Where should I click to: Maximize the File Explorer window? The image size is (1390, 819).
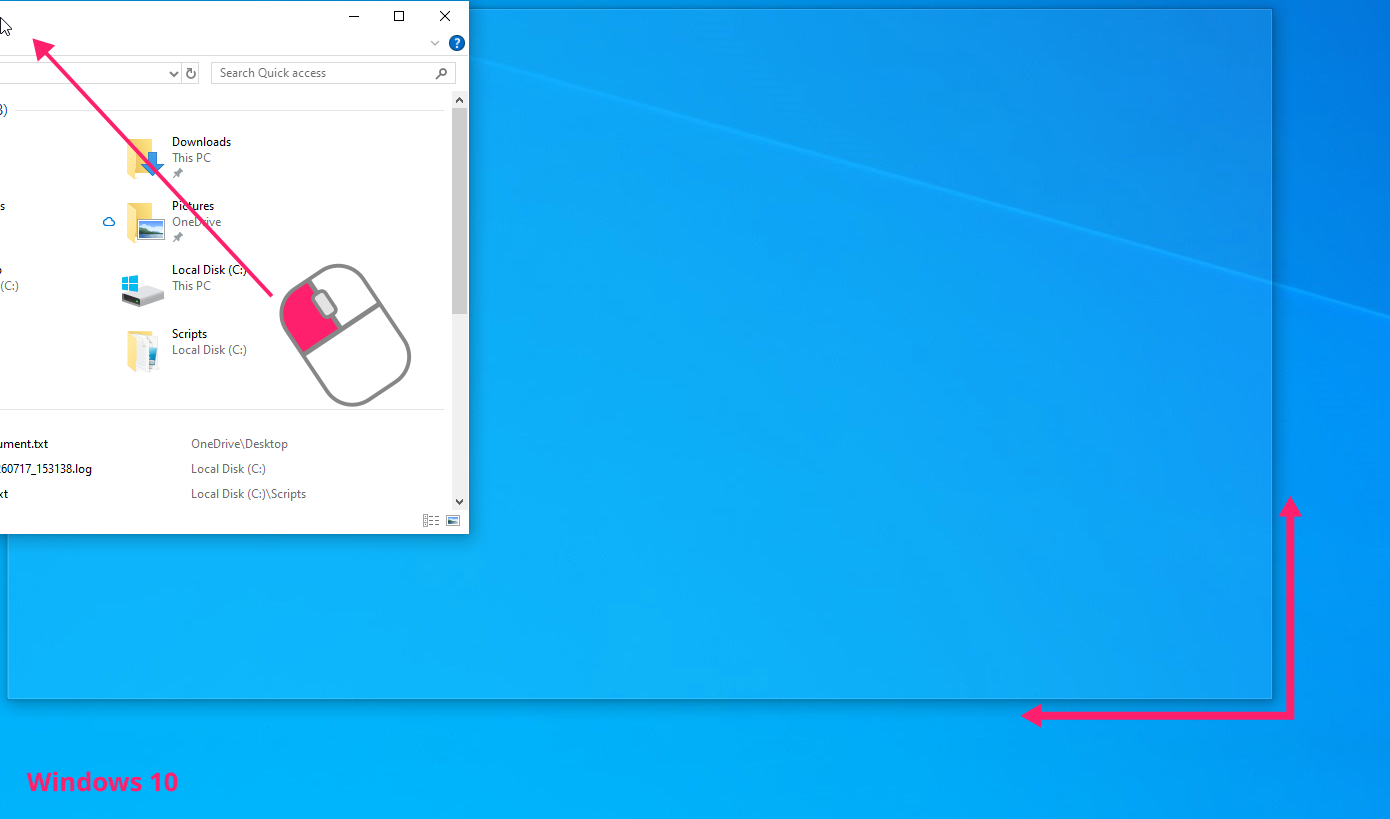[x=399, y=16]
